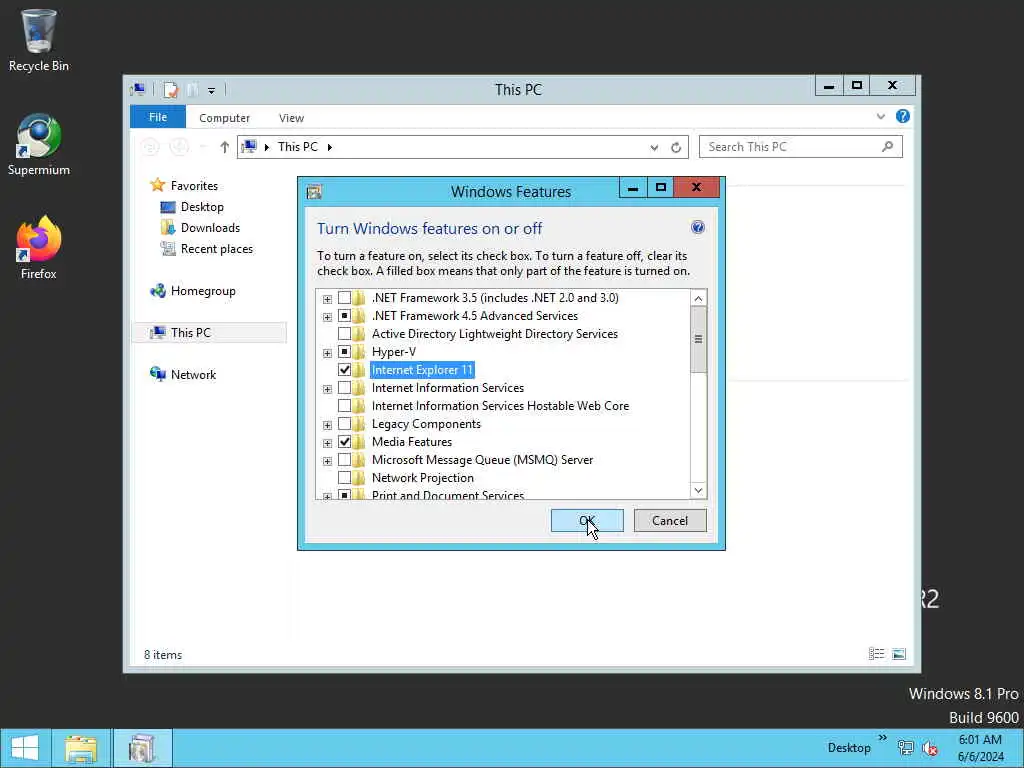
Task: Toggle the Hyper-V checkbox
Action: [x=344, y=352]
